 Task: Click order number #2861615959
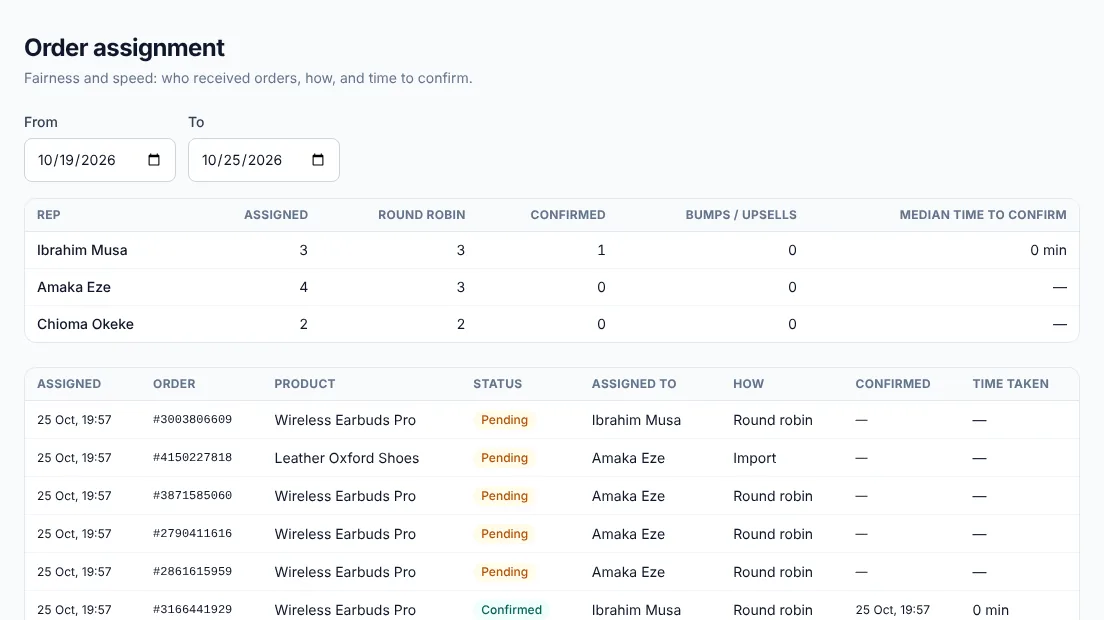pyautogui.click(x=192, y=571)
